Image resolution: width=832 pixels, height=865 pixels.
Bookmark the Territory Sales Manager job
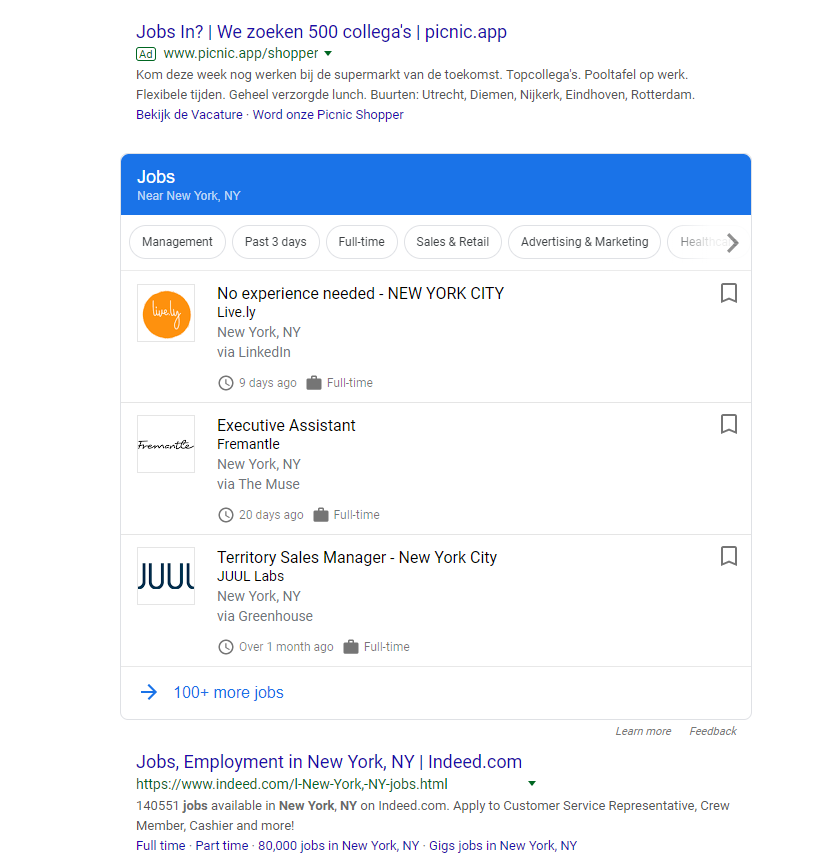729,556
